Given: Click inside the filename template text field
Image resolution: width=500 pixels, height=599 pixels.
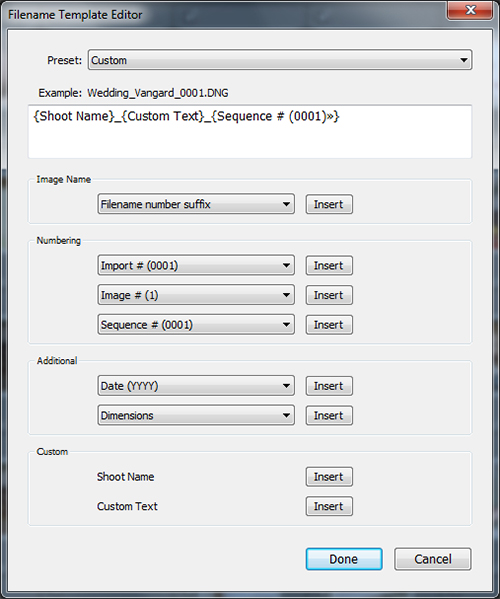Looking at the screenshot, I should [x=250, y=131].
